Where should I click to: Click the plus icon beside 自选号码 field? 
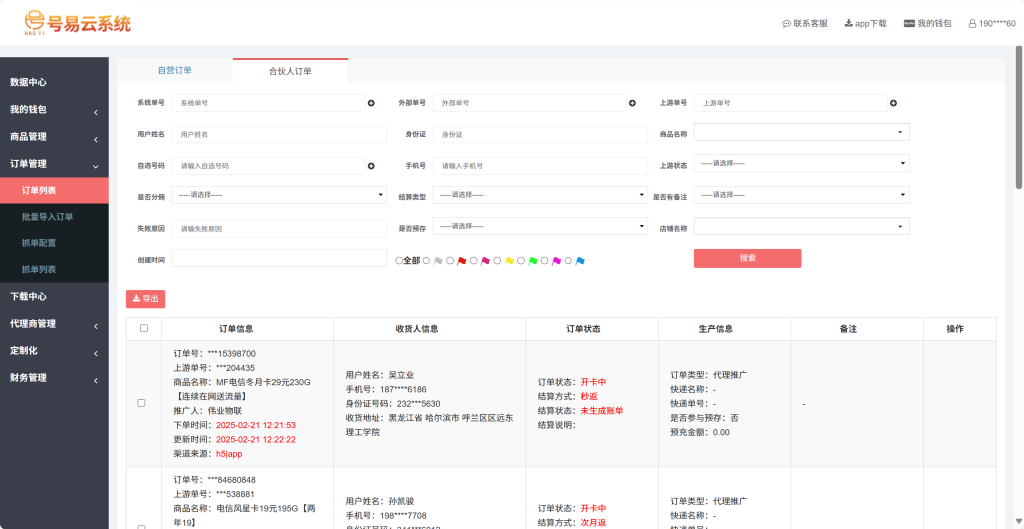point(371,166)
